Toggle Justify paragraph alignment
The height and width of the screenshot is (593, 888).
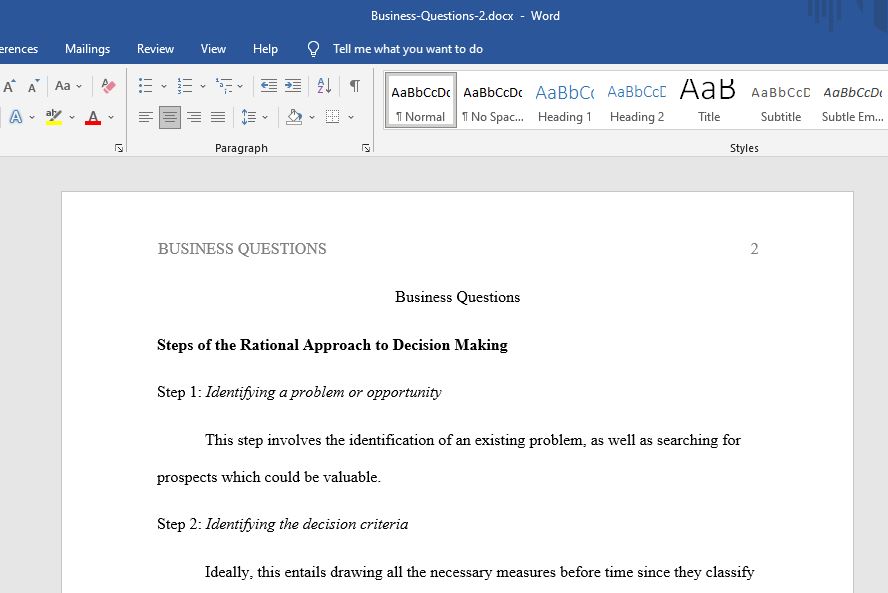click(x=218, y=117)
